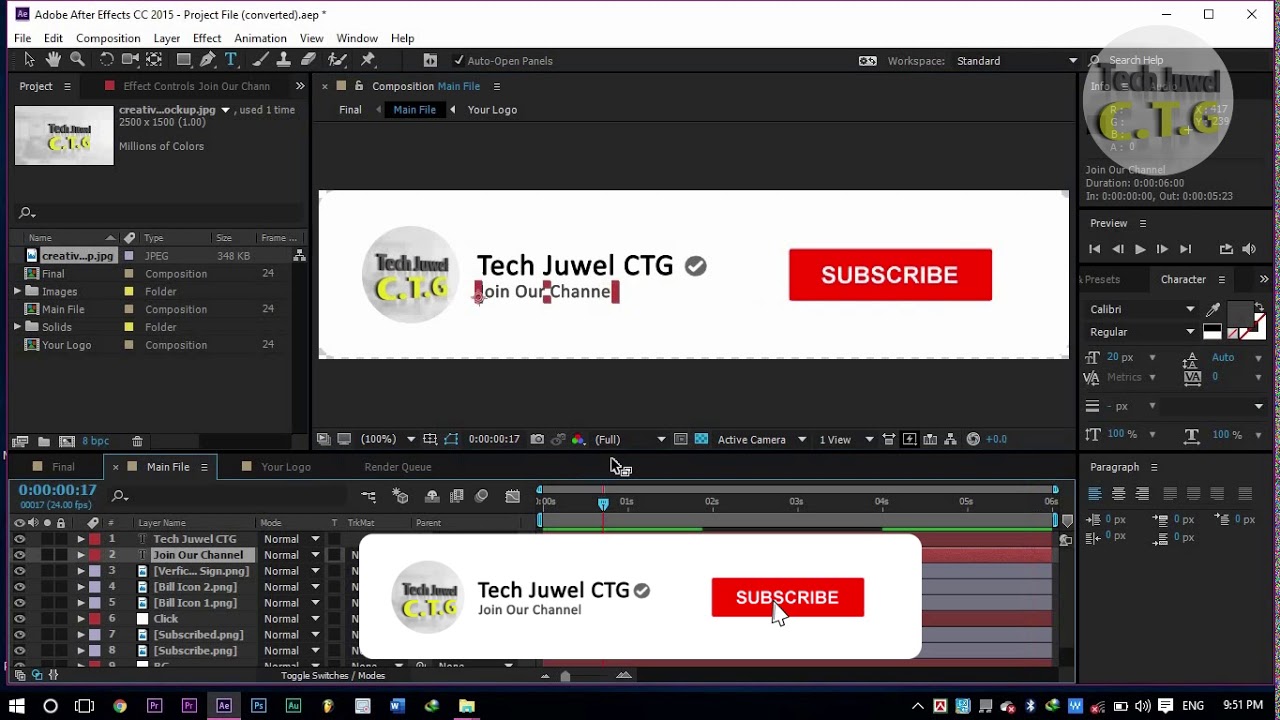Viewport: 1280px width, 720px height.
Task: Select the Eraser tool
Action: pyautogui.click(x=309, y=60)
